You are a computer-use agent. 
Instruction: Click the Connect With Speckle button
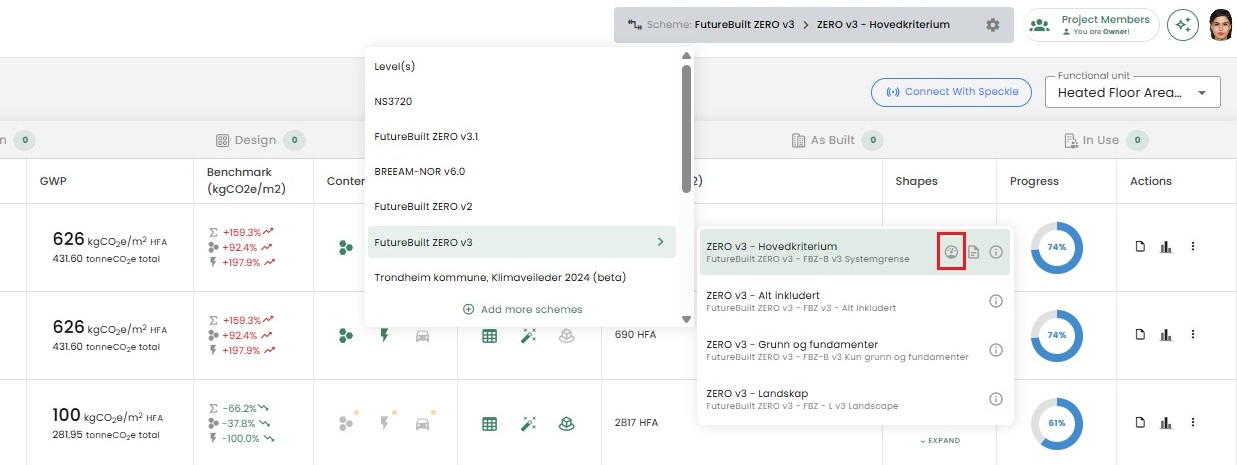click(x=951, y=92)
